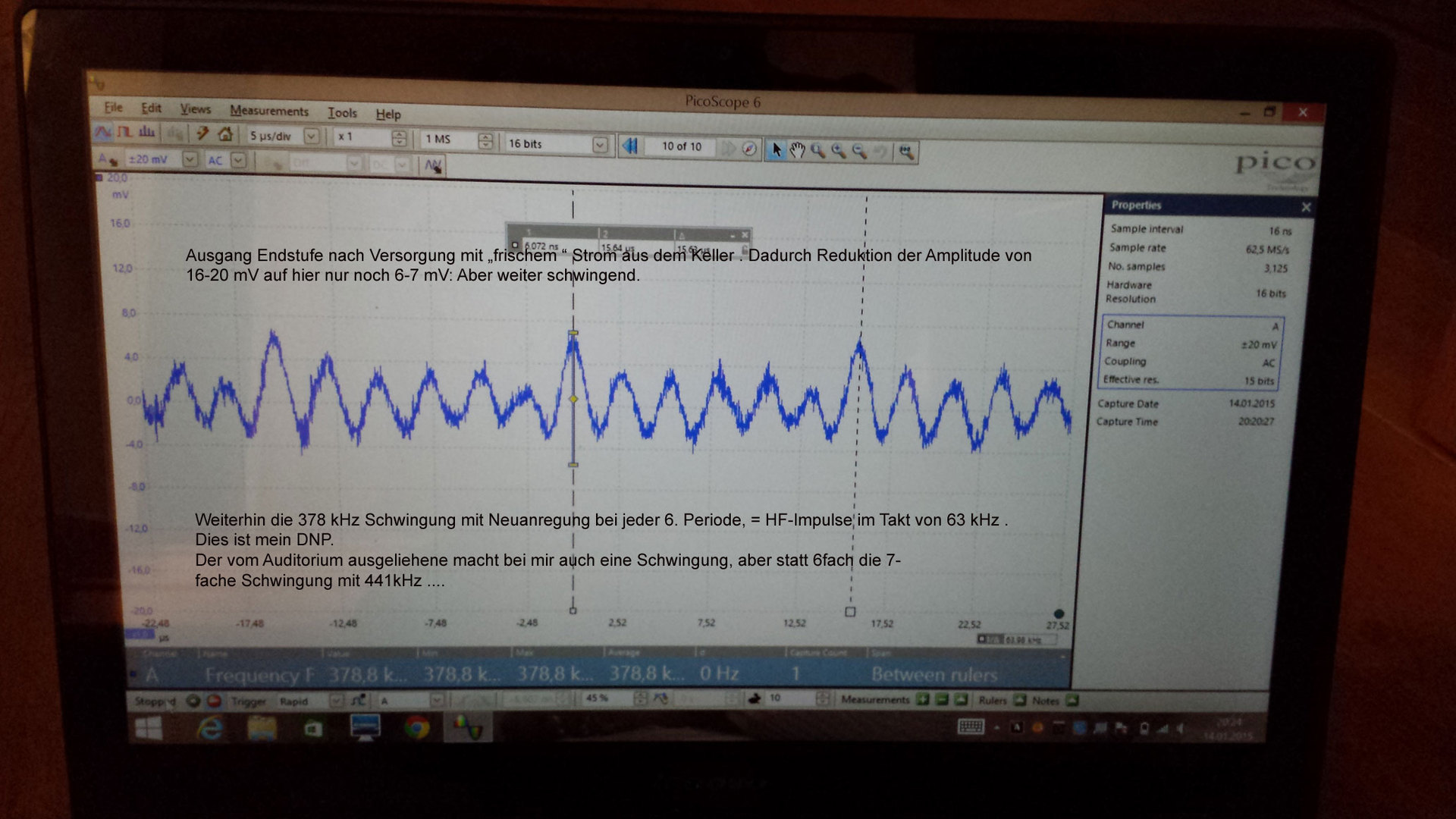The image size is (1456, 819).
Task: Click the Rulers settings icon
Action: coord(1020,700)
